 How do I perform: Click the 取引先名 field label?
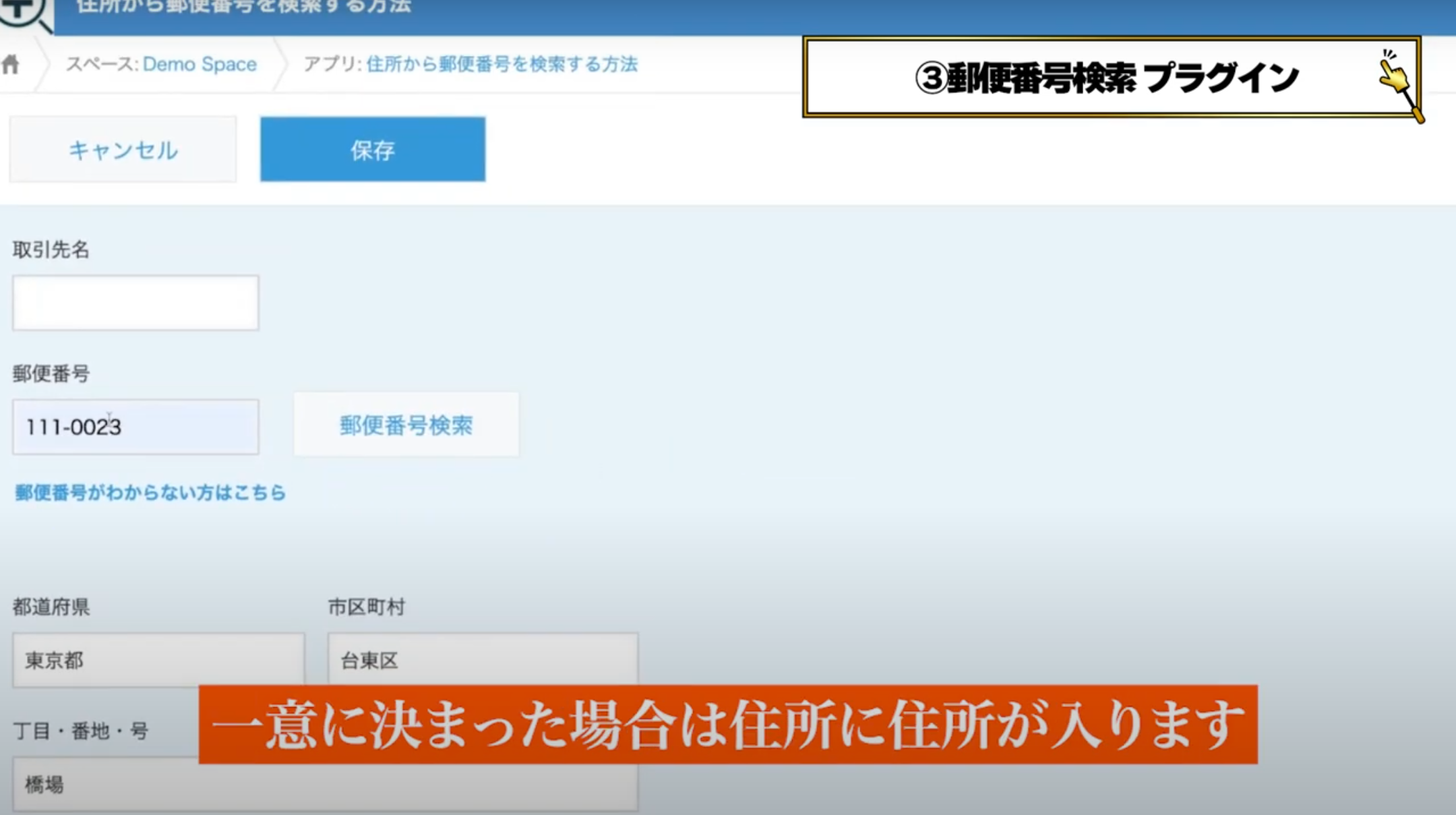point(51,249)
